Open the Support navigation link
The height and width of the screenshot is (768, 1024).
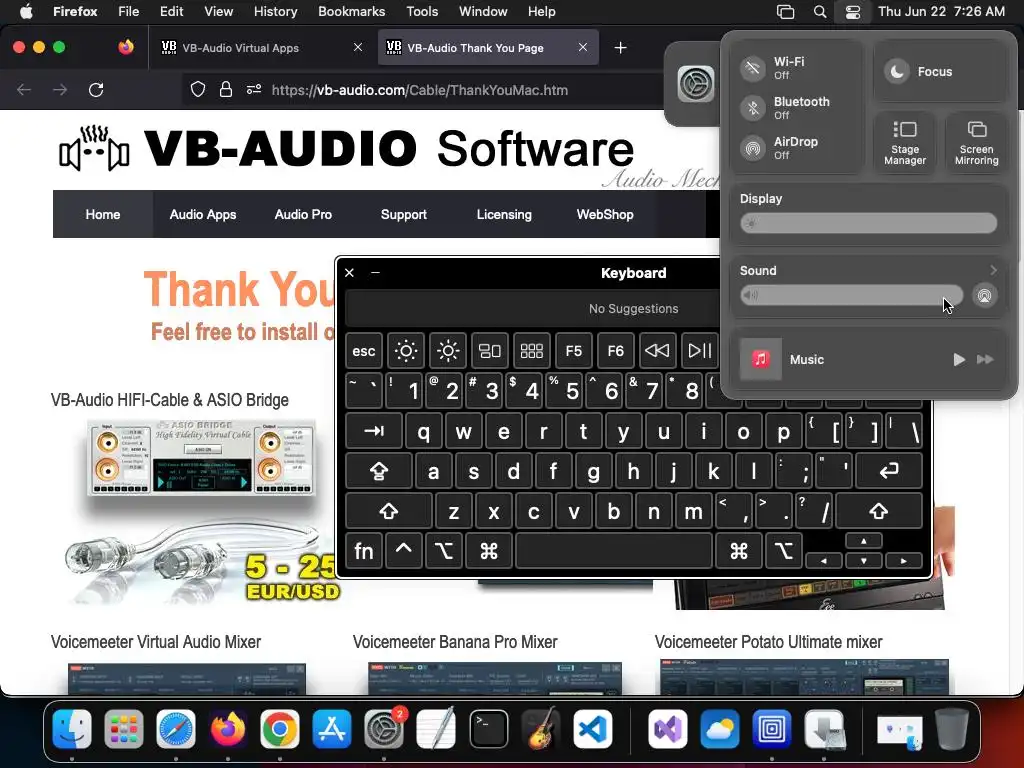[x=404, y=214]
